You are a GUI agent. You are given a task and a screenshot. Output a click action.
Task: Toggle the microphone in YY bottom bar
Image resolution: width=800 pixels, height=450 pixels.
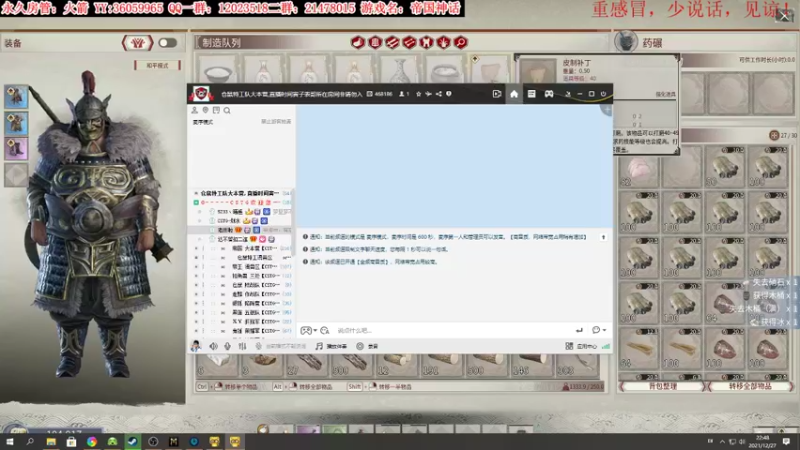[x=228, y=346]
